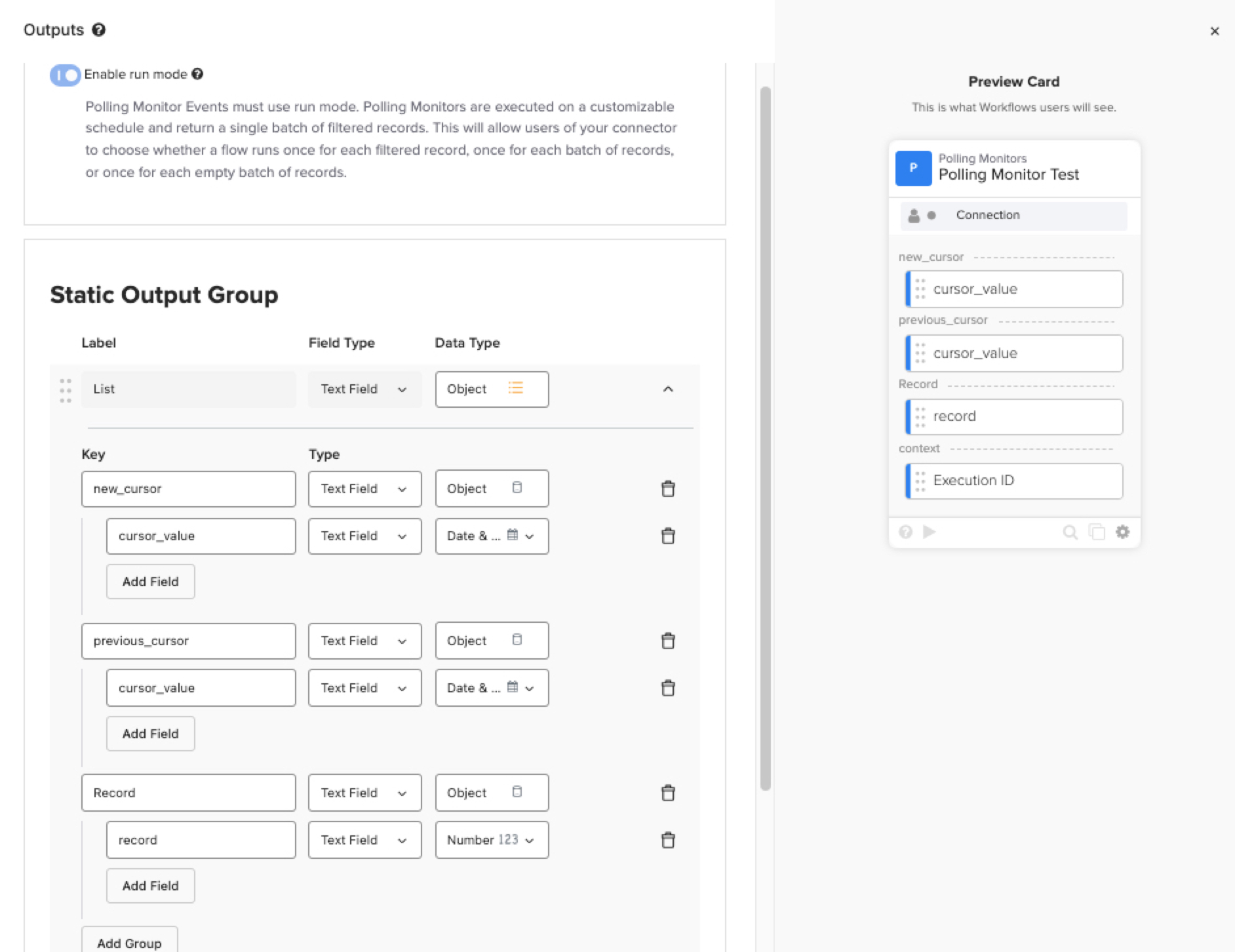This screenshot has width=1235, height=952.
Task: Open the Number data type dropdown for record
Action: pos(492,840)
